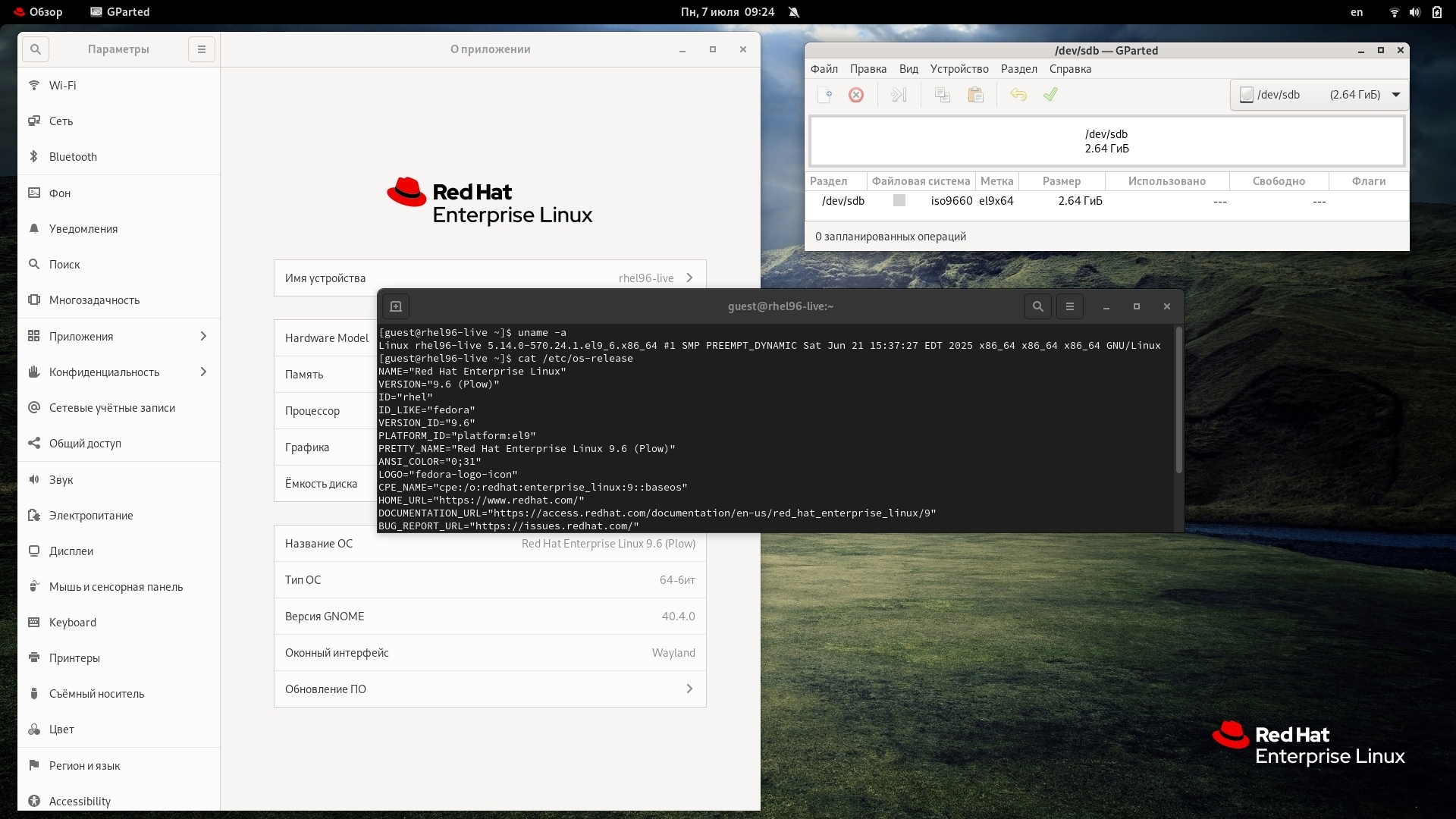Open Цвет color settings
Viewport: 1456px width, 819px height.
click(x=119, y=730)
